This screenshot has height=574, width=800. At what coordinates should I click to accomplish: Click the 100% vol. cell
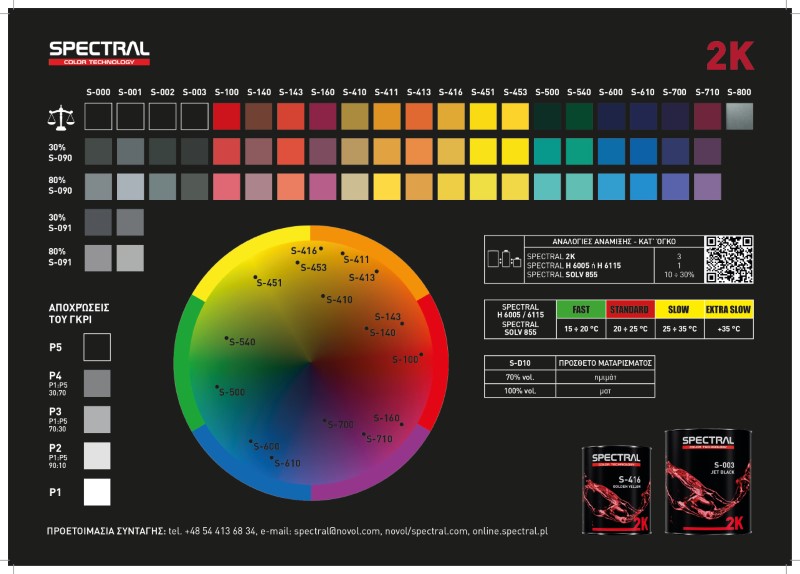(520, 391)
